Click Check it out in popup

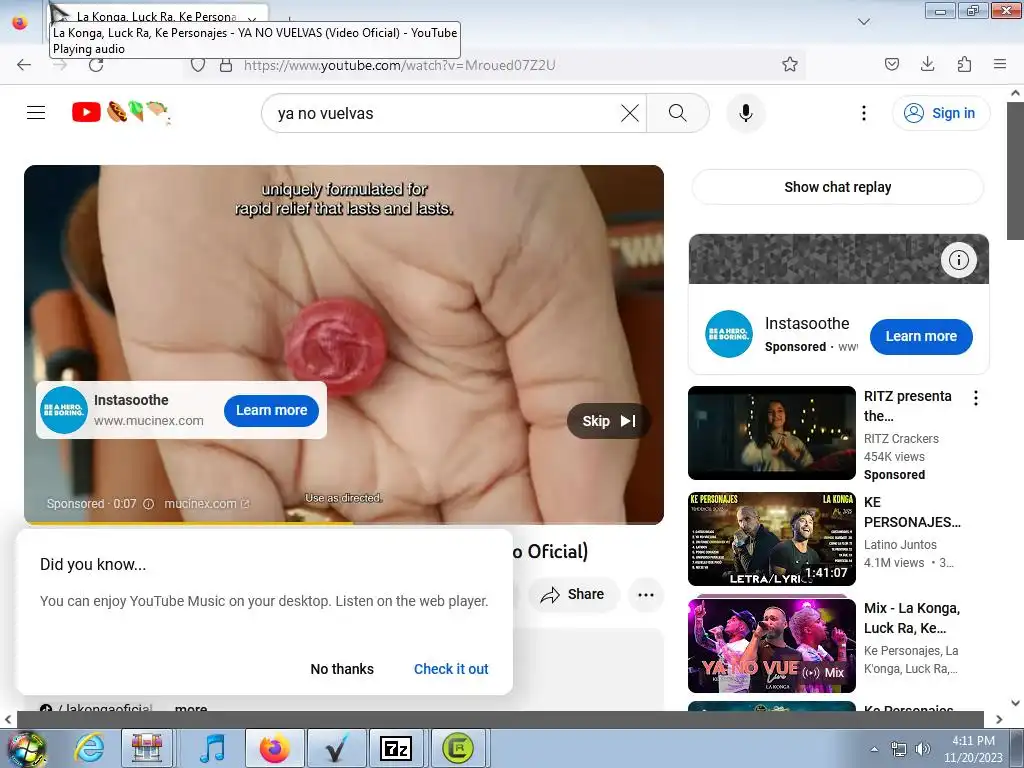pos(451,669)
